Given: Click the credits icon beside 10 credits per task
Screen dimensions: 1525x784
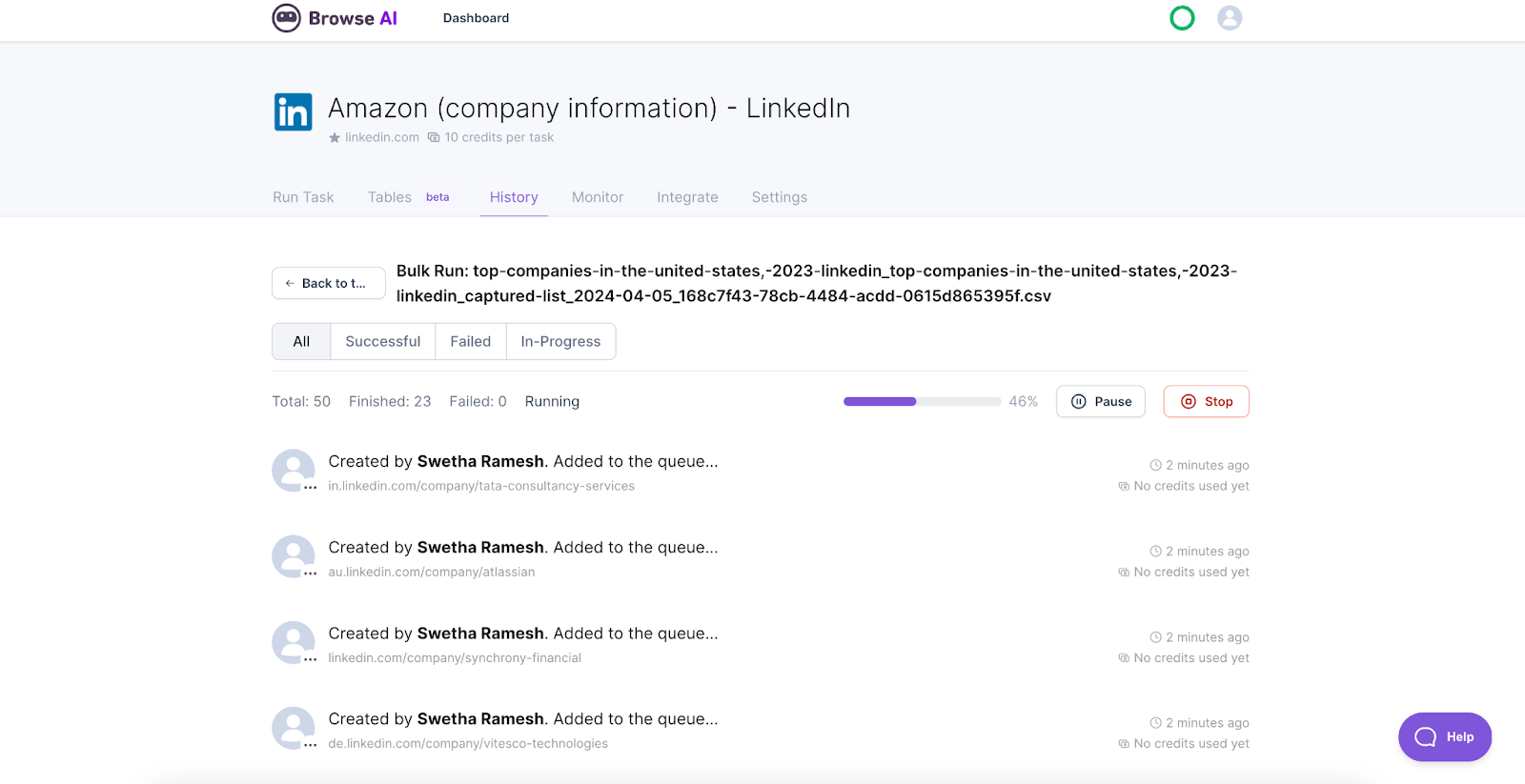Looking at the screenshot, I should (434, 138).
